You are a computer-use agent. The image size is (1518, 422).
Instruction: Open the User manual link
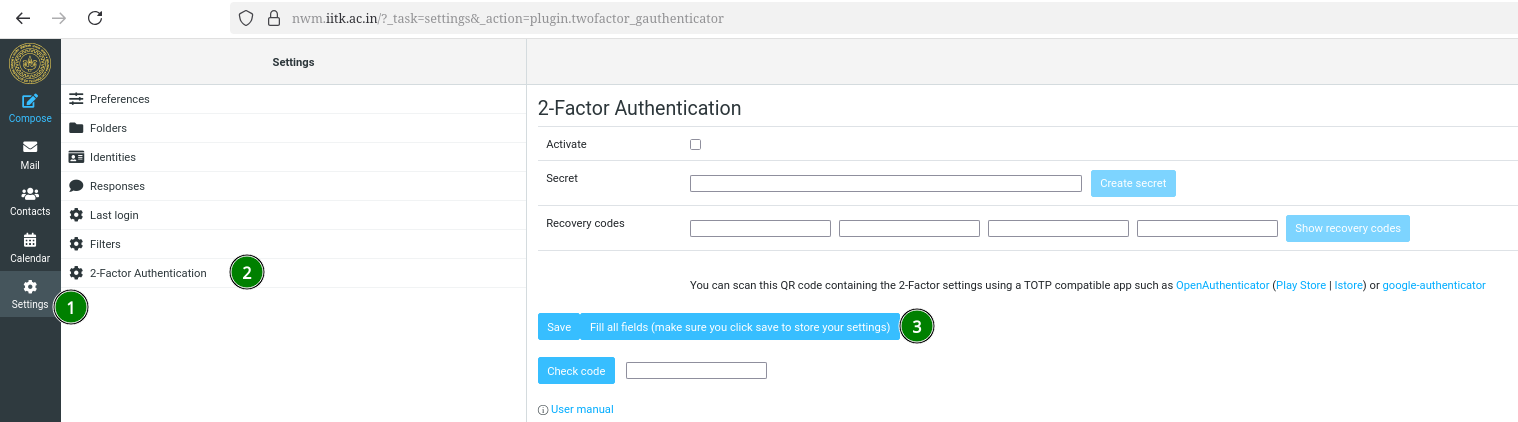click(582, 409)
